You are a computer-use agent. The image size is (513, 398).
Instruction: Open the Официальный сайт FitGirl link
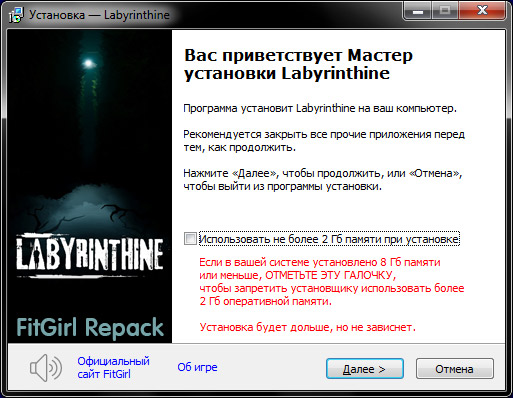(113, 367)
